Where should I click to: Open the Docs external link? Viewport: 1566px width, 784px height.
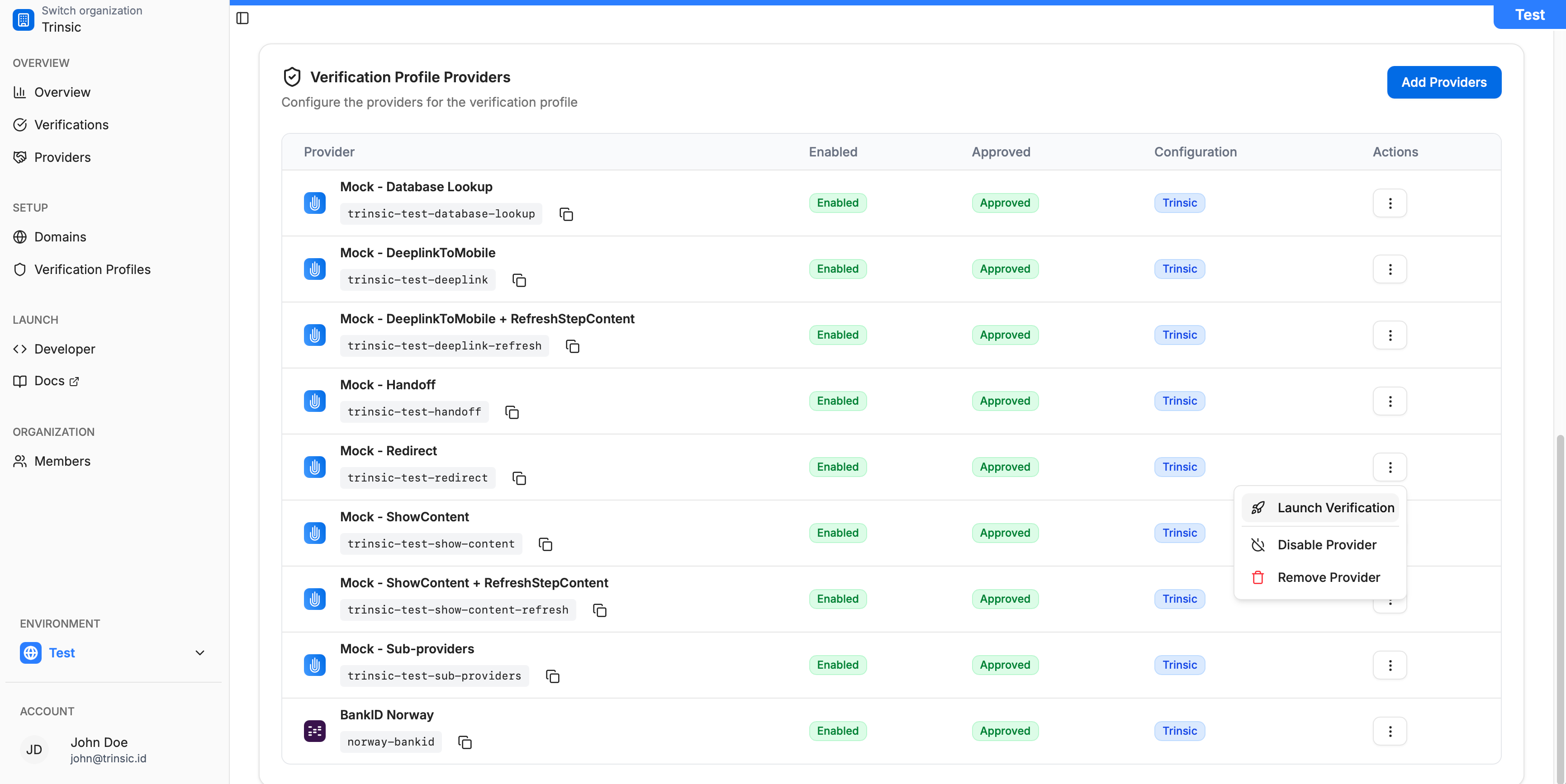click(49, 381)
